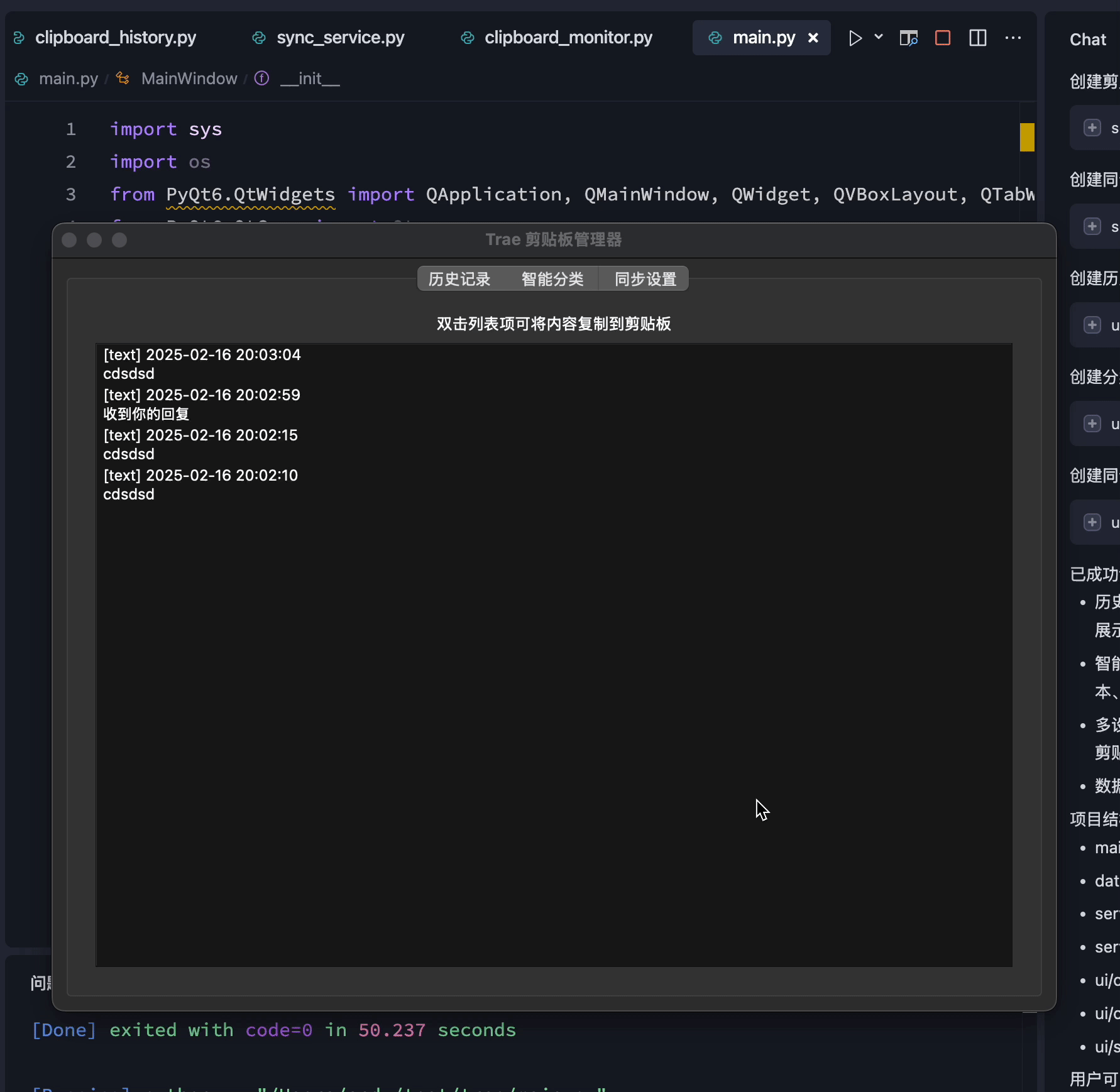Split the editor using the split layout icon
Viewport: 1120px width, 1092px height.
tap(977, 38)
